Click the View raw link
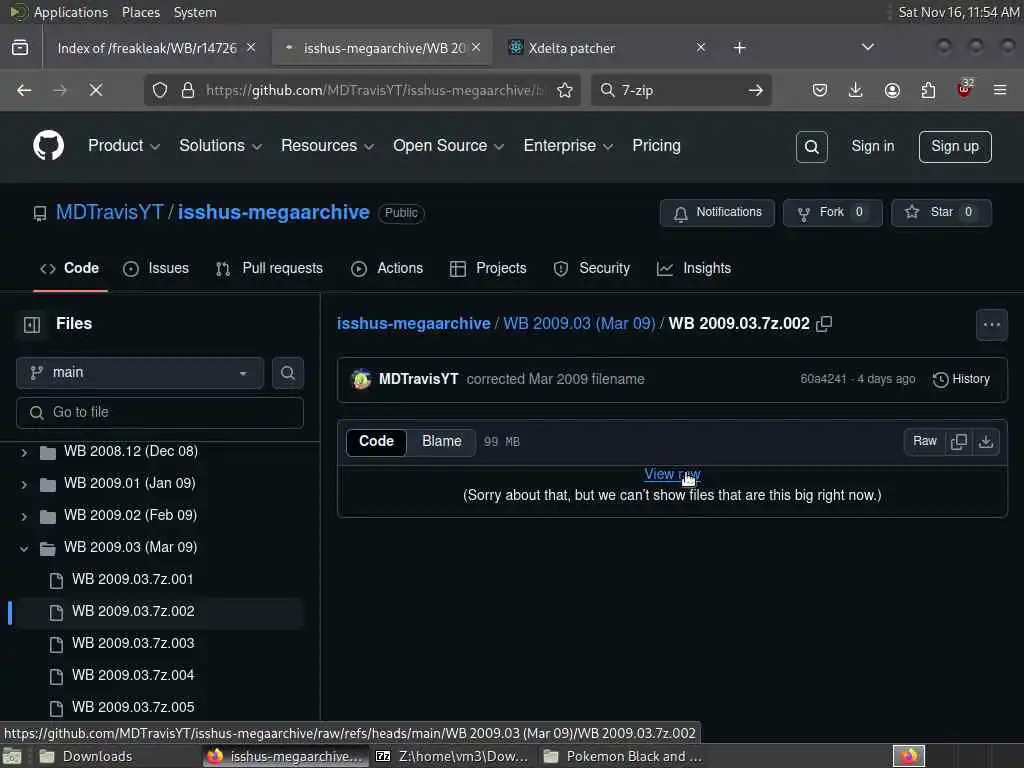1024x768 pixels. point(672,474)
